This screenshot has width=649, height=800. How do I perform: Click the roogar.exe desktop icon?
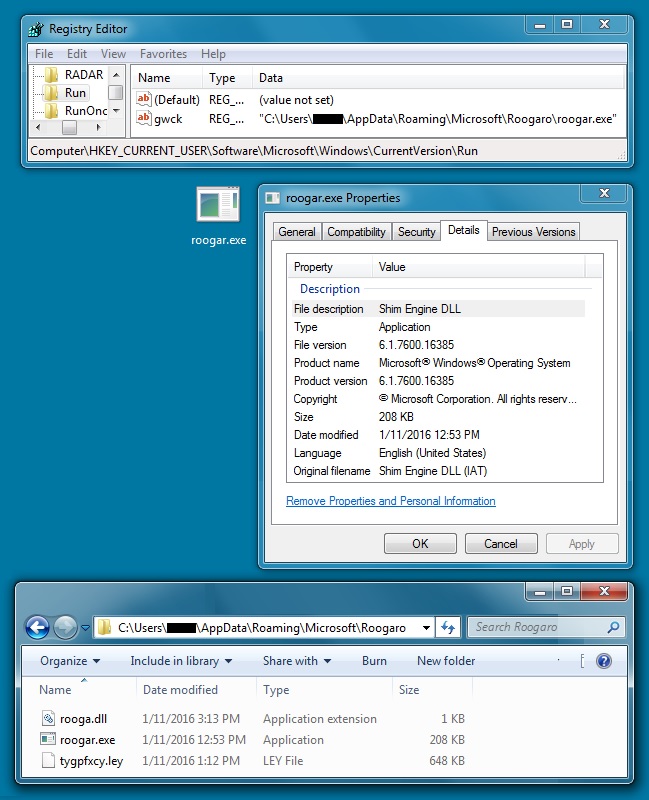tap(218, 206)
